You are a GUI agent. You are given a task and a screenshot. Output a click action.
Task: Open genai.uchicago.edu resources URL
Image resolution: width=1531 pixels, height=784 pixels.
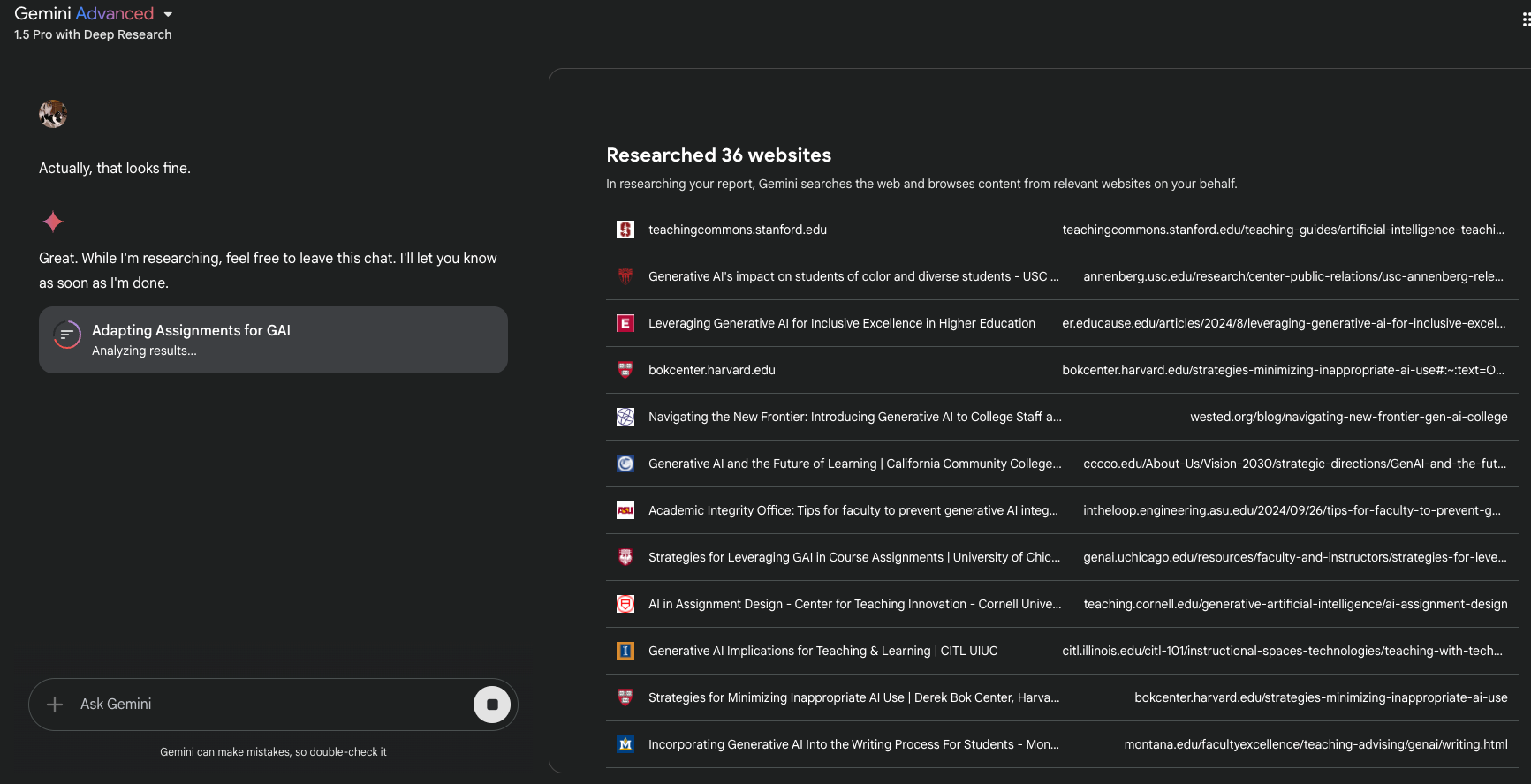[x=1295, y=557]
